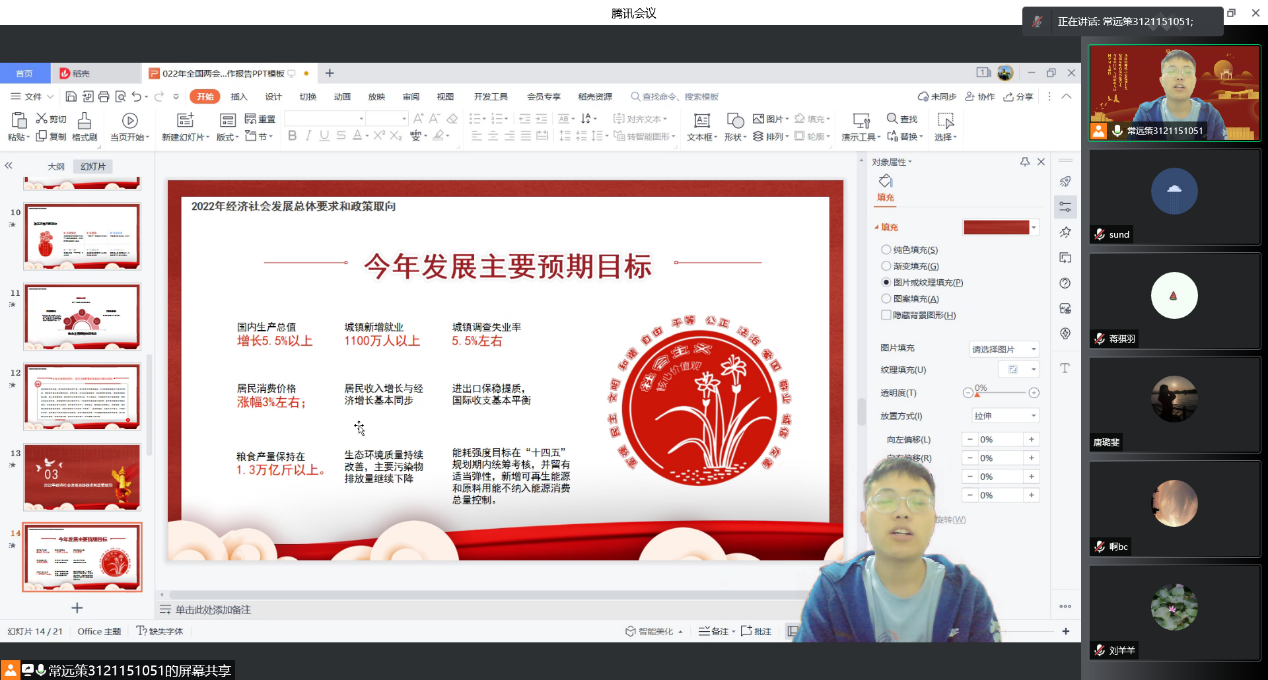Toggle Underline formatting
The image size is (1268, 680).
(x=326, y=137)
